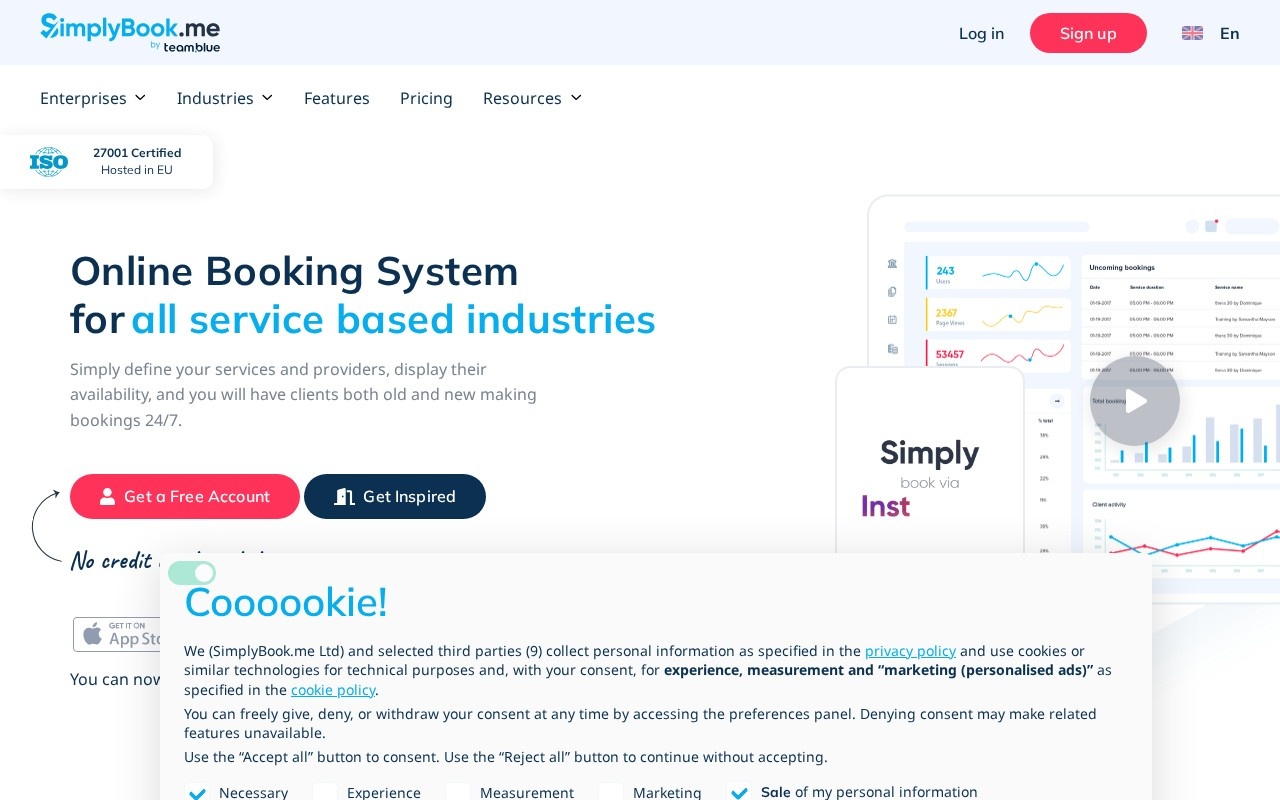Expand the Resources menu
Viewport: 1280px width, 800px height.
coord(533,98)
